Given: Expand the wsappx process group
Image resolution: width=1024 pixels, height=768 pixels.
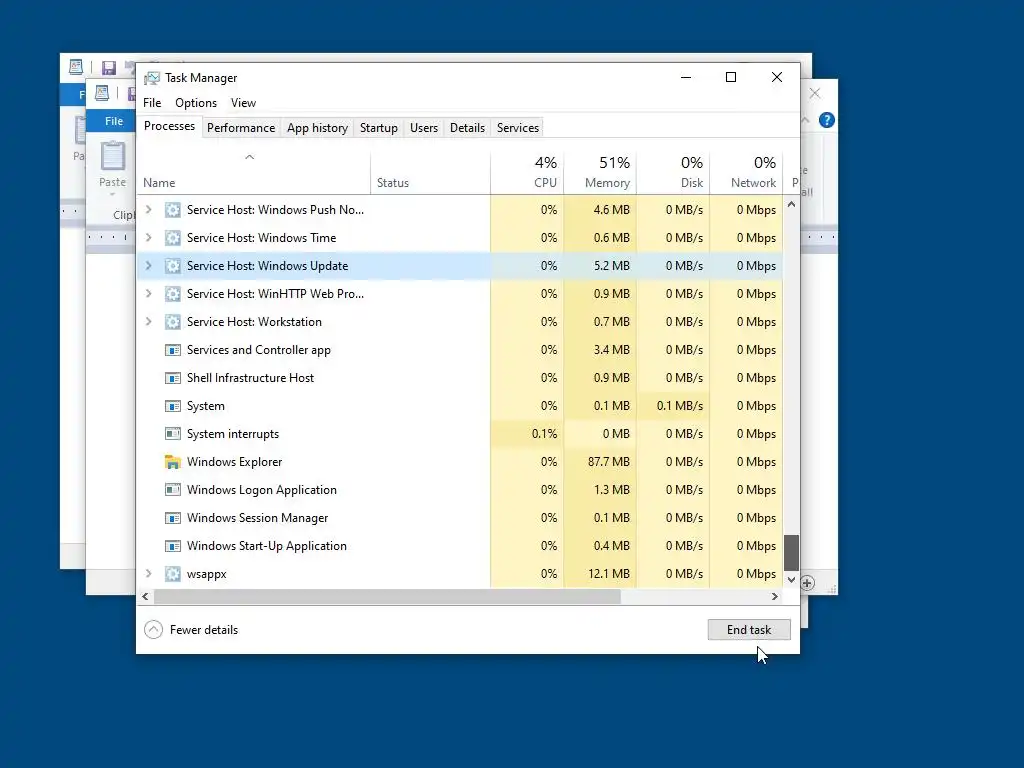Looking at the screenshot, I should 148,574.
